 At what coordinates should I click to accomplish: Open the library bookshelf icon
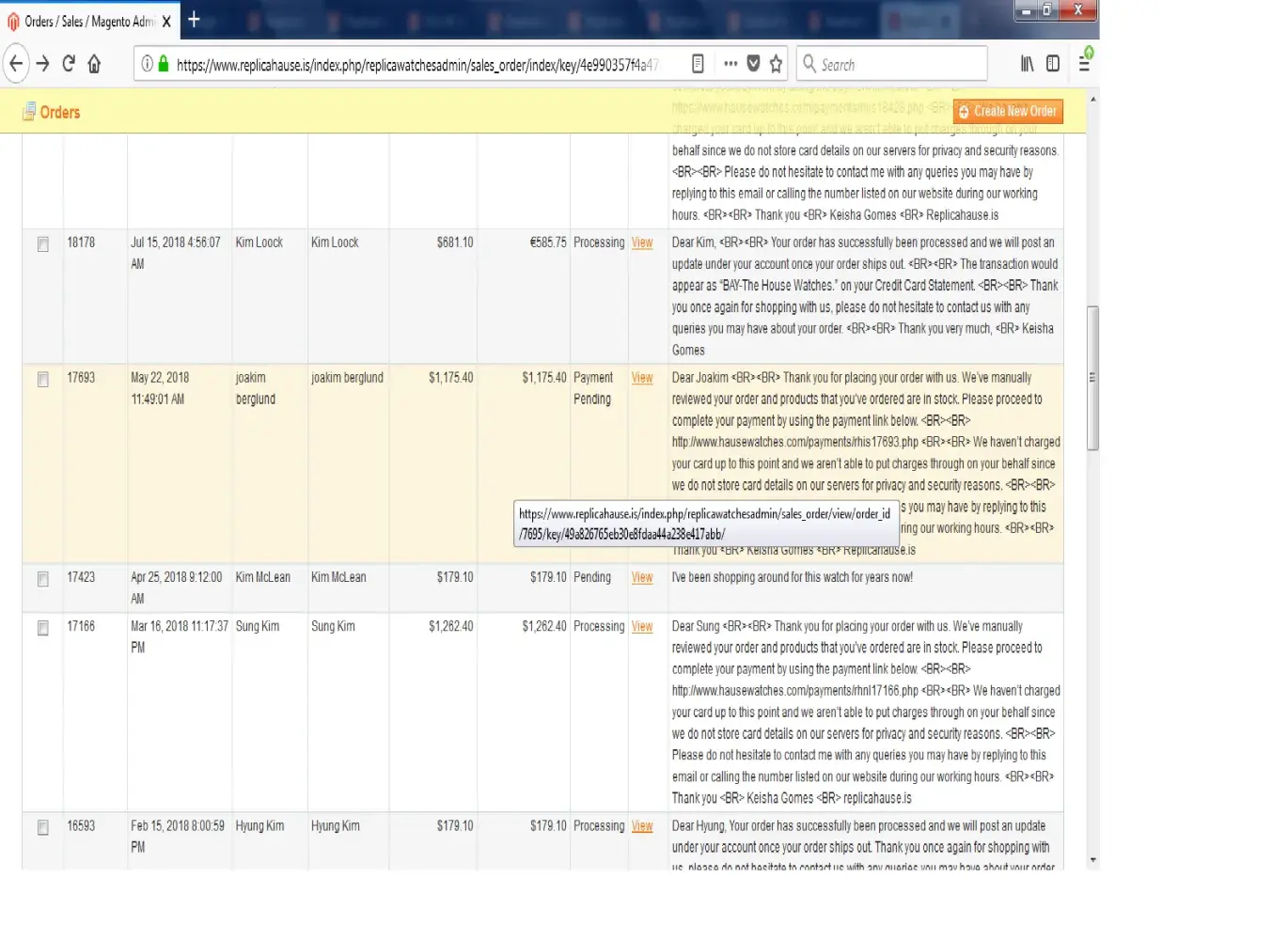click(1027, 64)
